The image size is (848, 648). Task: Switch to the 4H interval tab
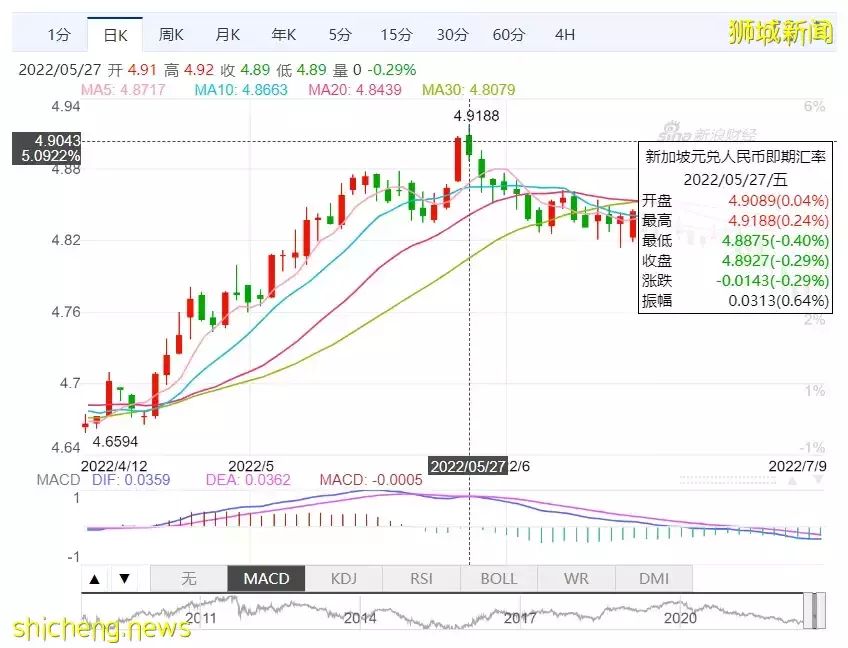565,35
